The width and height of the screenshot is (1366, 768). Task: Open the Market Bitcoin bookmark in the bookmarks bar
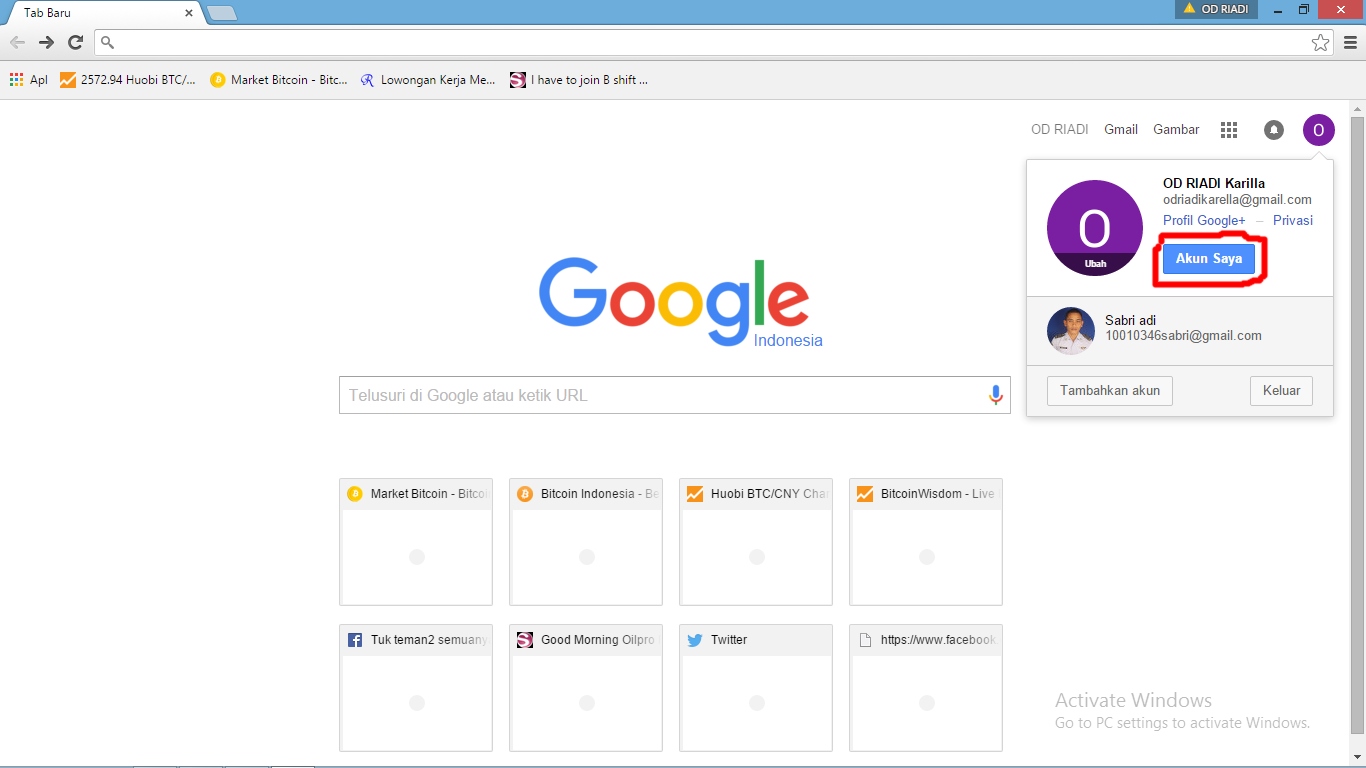[x=279, y=80]
